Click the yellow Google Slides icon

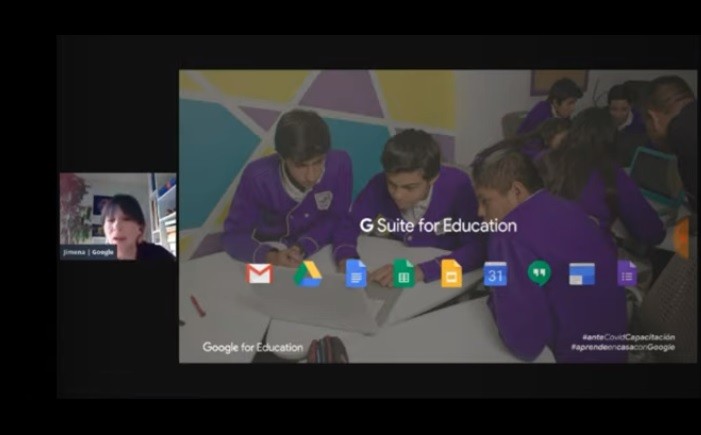tap(451, 273)
